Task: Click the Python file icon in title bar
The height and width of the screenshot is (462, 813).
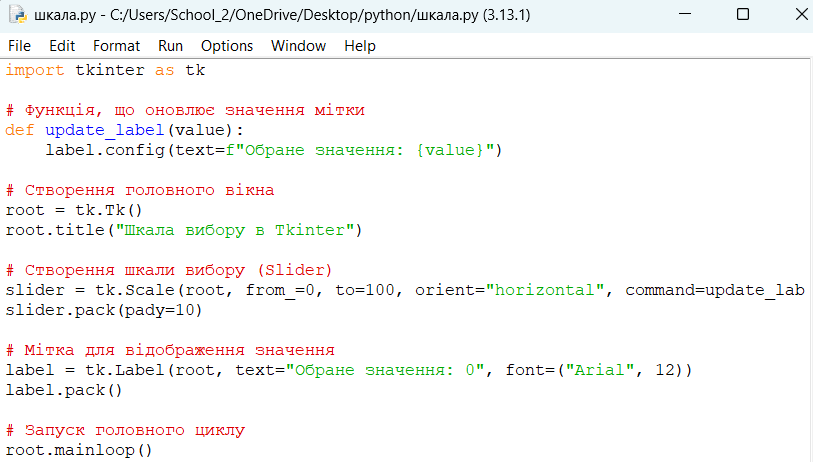Action: [x=18, y=15]
